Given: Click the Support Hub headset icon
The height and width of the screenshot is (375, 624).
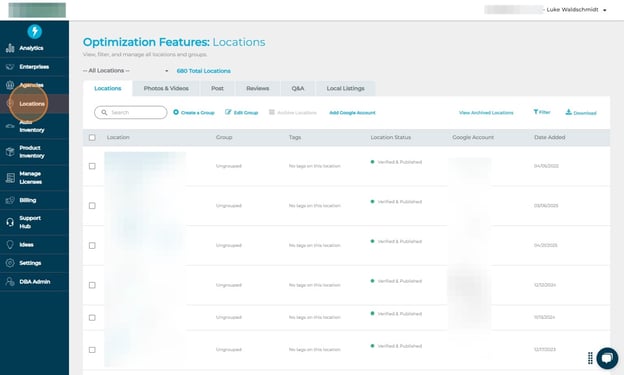Looking at the screenshot, I should [x=10, y=222].
